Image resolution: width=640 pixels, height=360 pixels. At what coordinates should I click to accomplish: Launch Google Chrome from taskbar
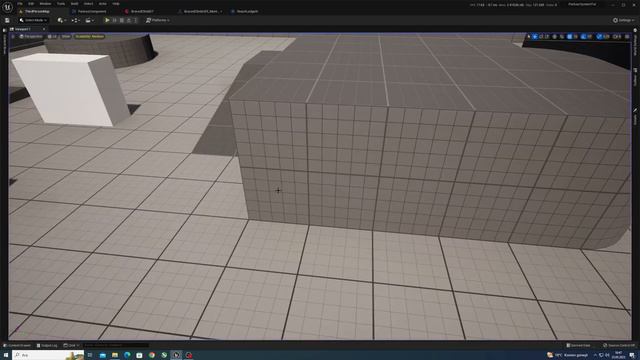(152, 355)
